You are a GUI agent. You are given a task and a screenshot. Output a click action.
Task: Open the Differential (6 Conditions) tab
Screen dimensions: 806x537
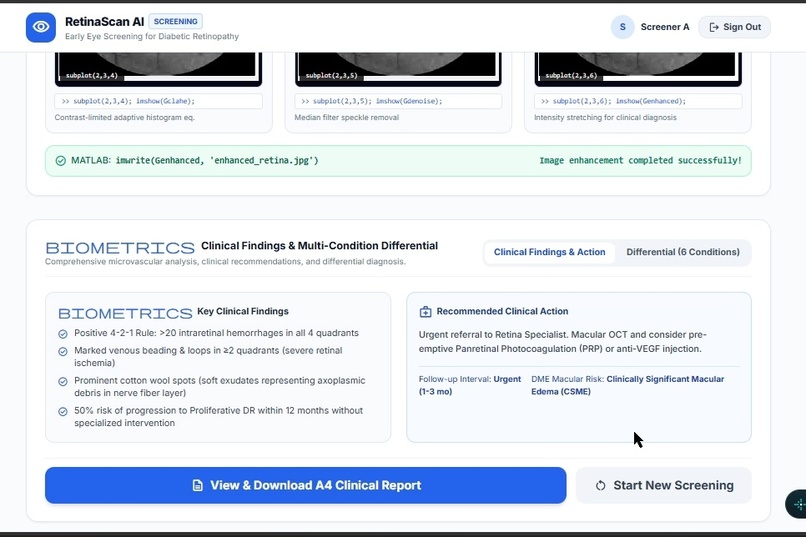click(x=683, y=252)
